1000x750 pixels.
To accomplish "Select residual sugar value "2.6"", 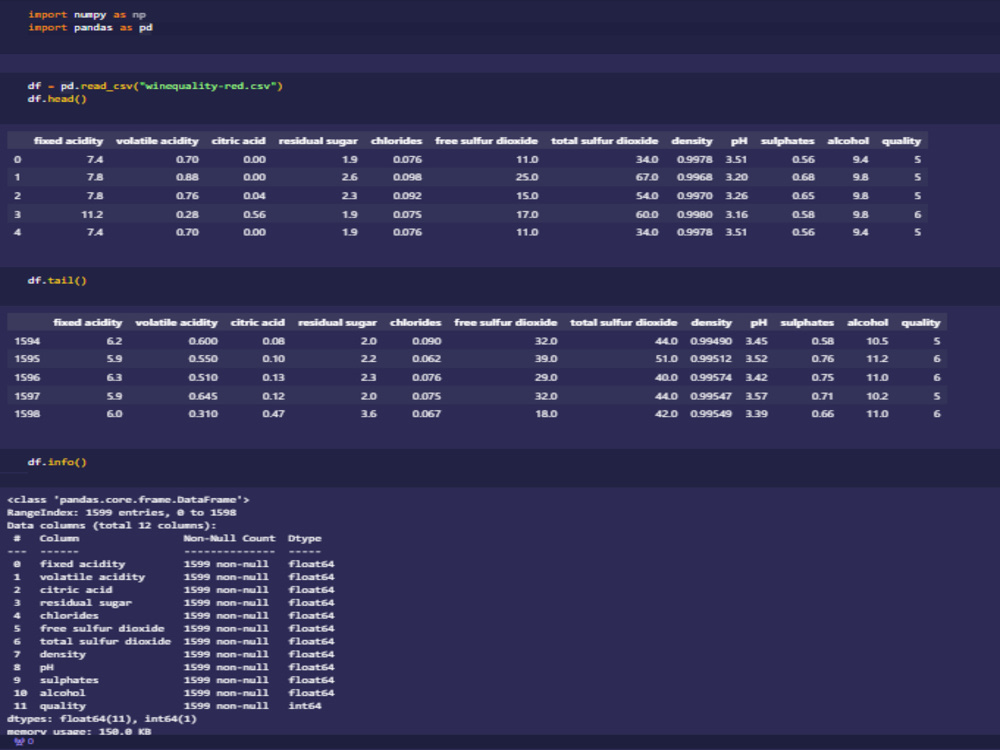I will coord(349,177).
